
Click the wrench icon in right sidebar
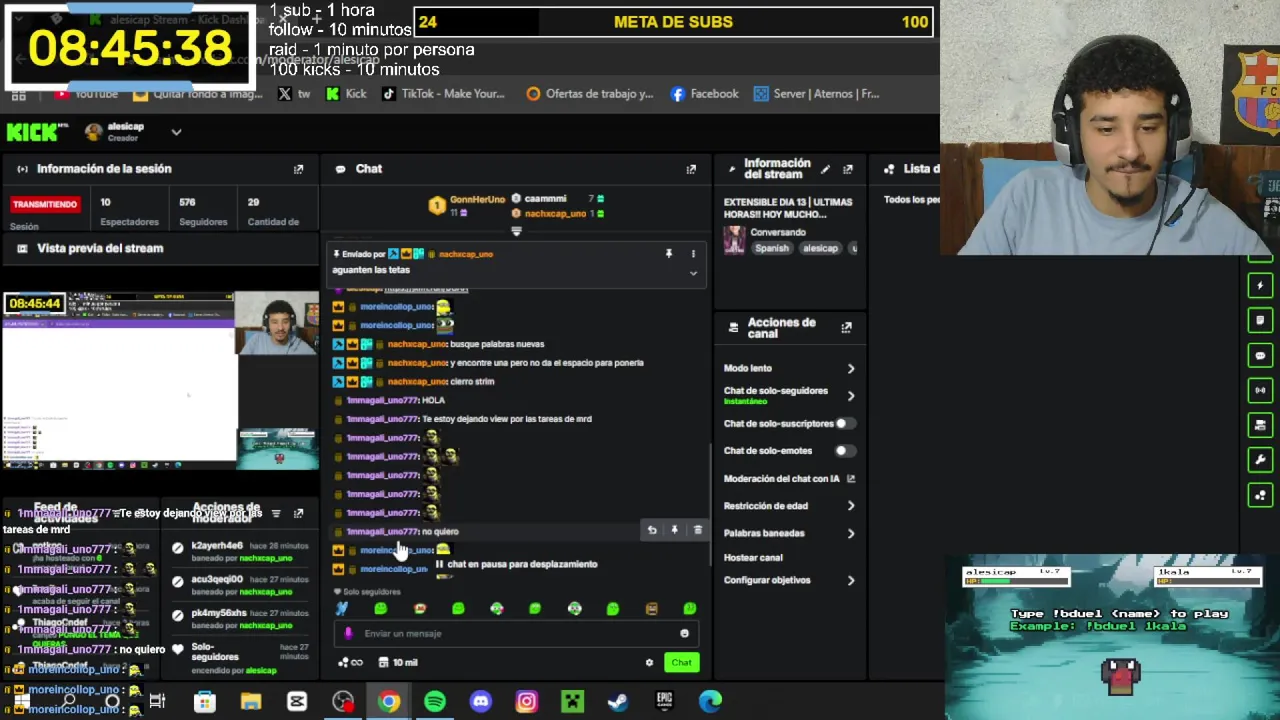pyautogui.click(x=1260, y=460)
